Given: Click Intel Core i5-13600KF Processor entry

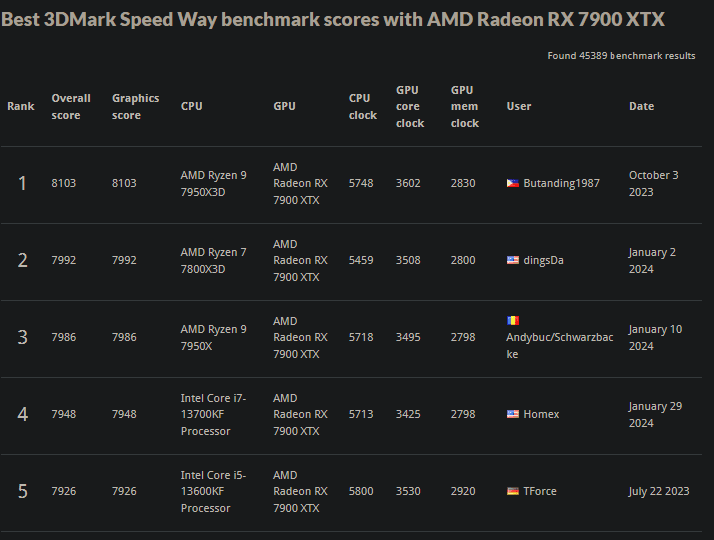Looking at the screenshot, I should point(213,491).
